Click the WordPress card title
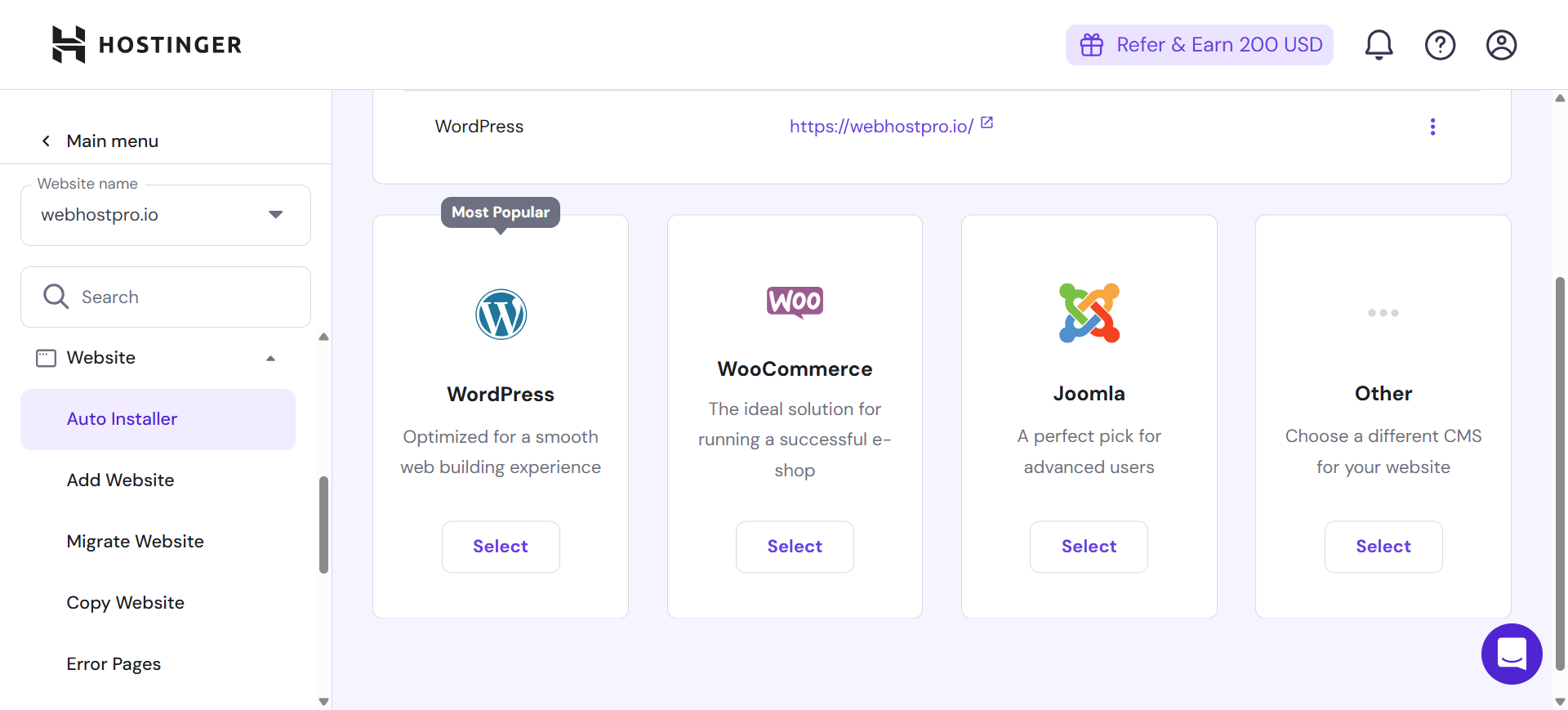This screenshot has width=1568, height=710. [501, 395]
